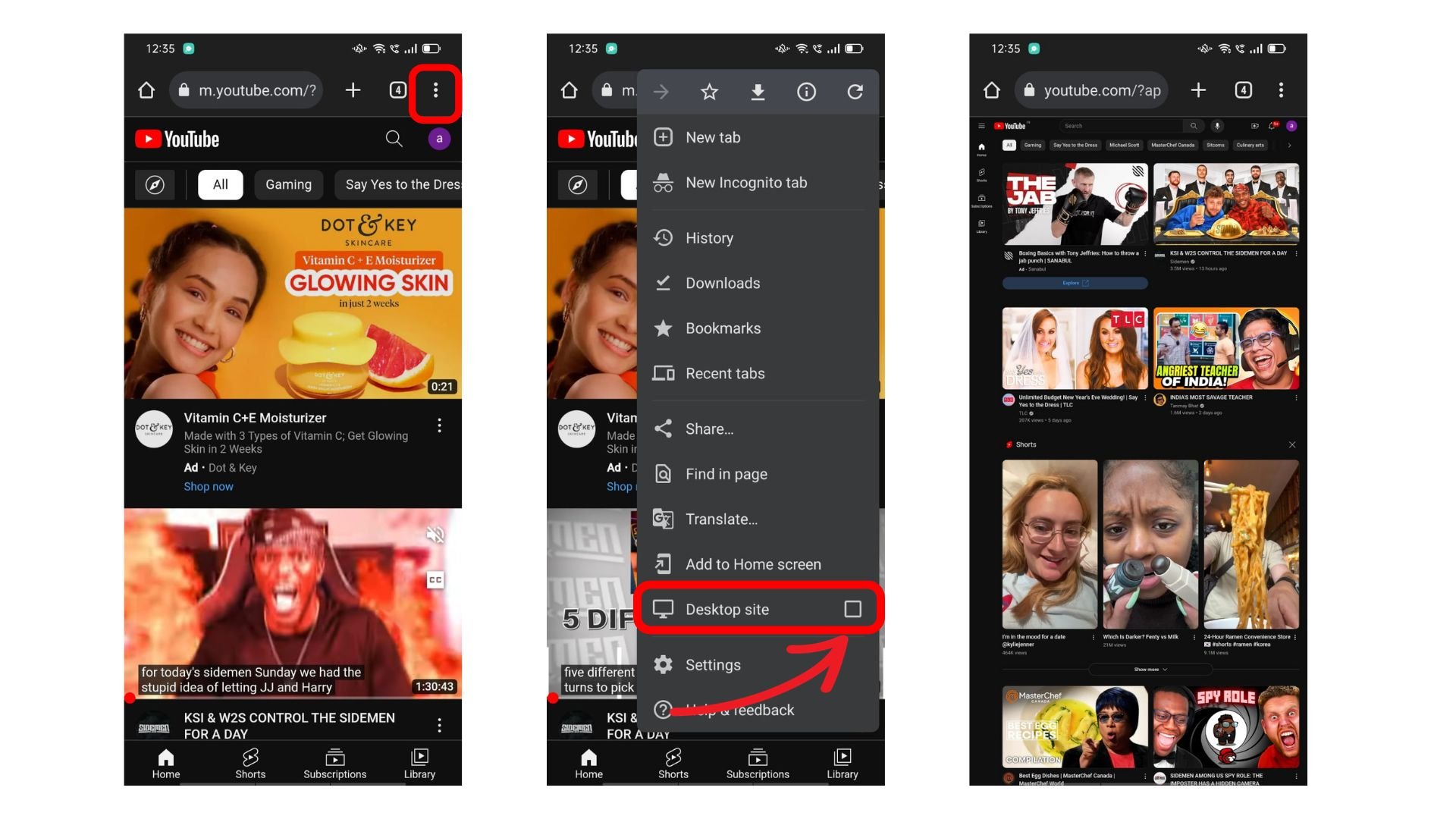Click the Library icon bottom nav
Image resolution: width=1456 pixels, height=819 pixels.
(419, 762)
